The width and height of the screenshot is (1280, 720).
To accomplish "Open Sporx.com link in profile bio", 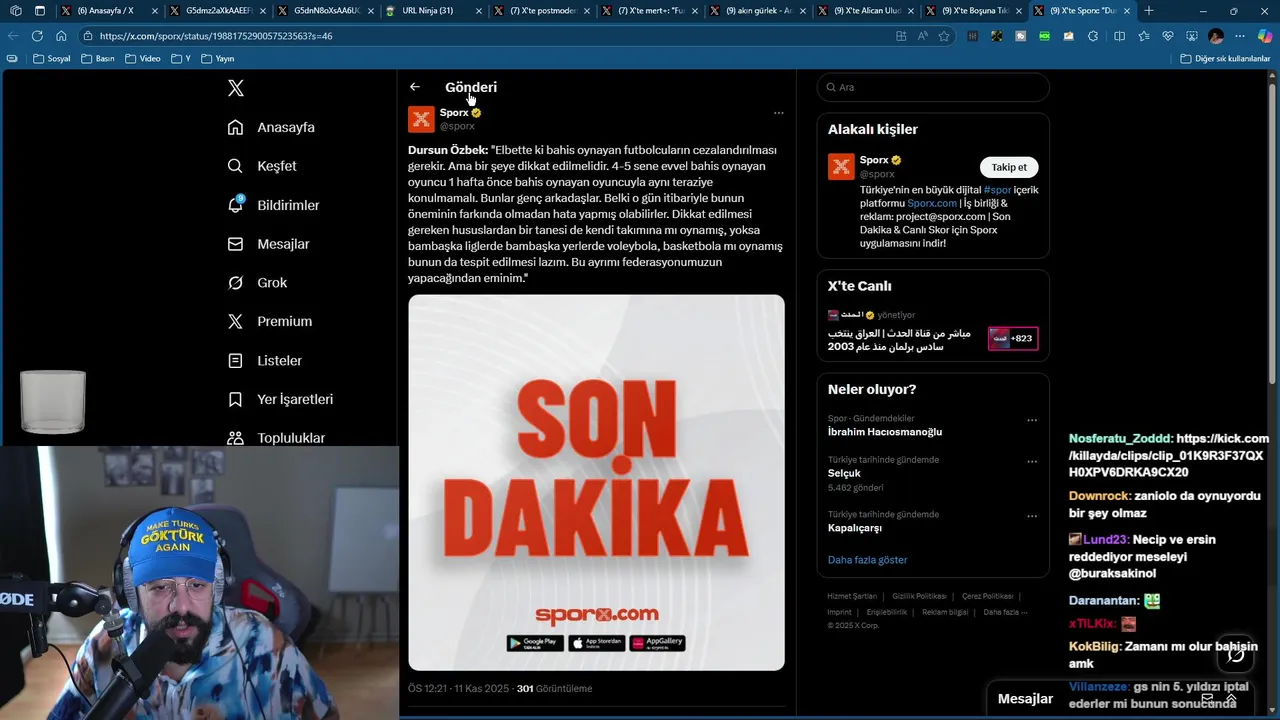I will tap(932, 203).
